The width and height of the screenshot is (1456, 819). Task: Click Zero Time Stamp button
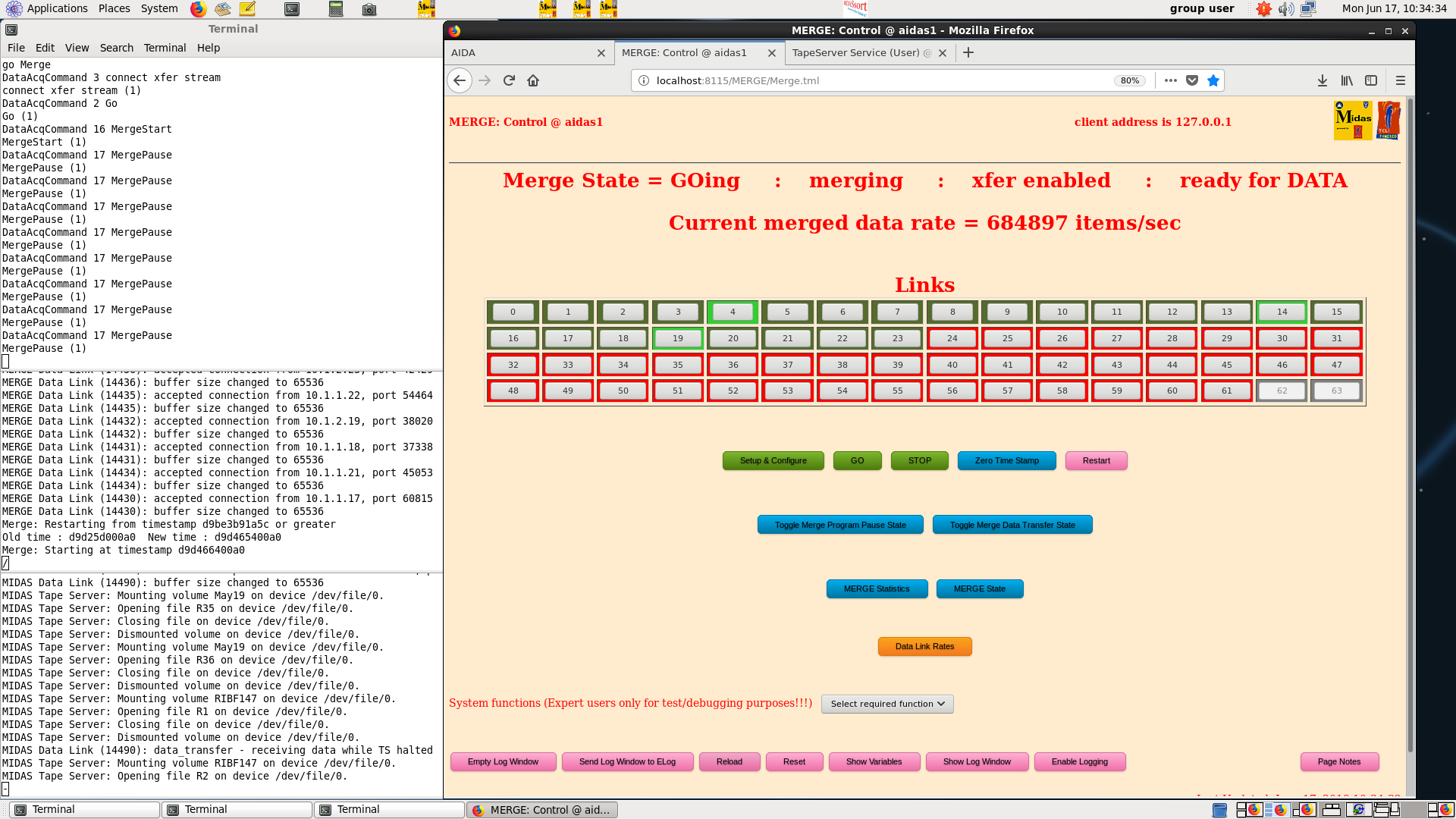pos(1006,461)
